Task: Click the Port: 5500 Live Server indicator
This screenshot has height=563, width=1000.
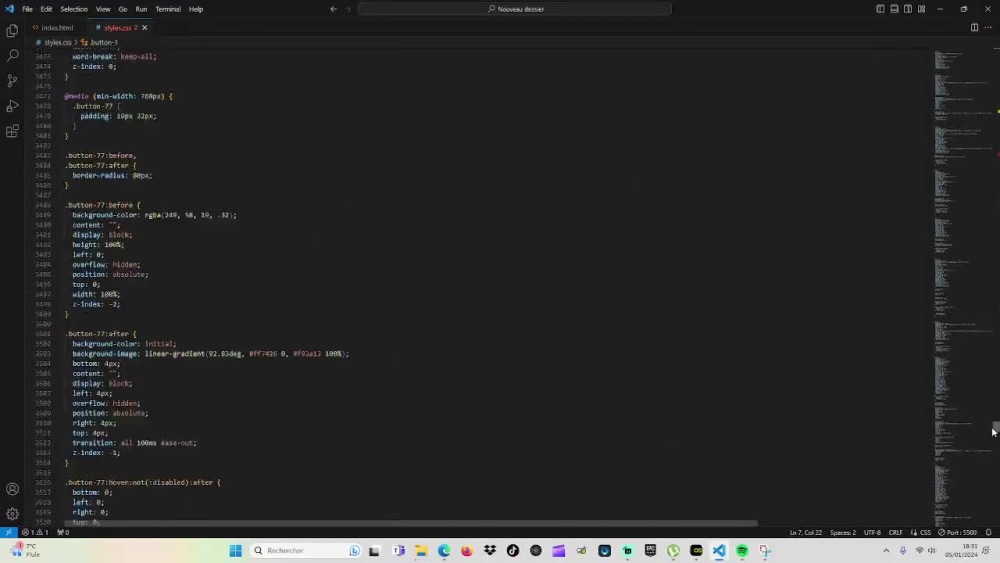Action: tap(957, 532)
